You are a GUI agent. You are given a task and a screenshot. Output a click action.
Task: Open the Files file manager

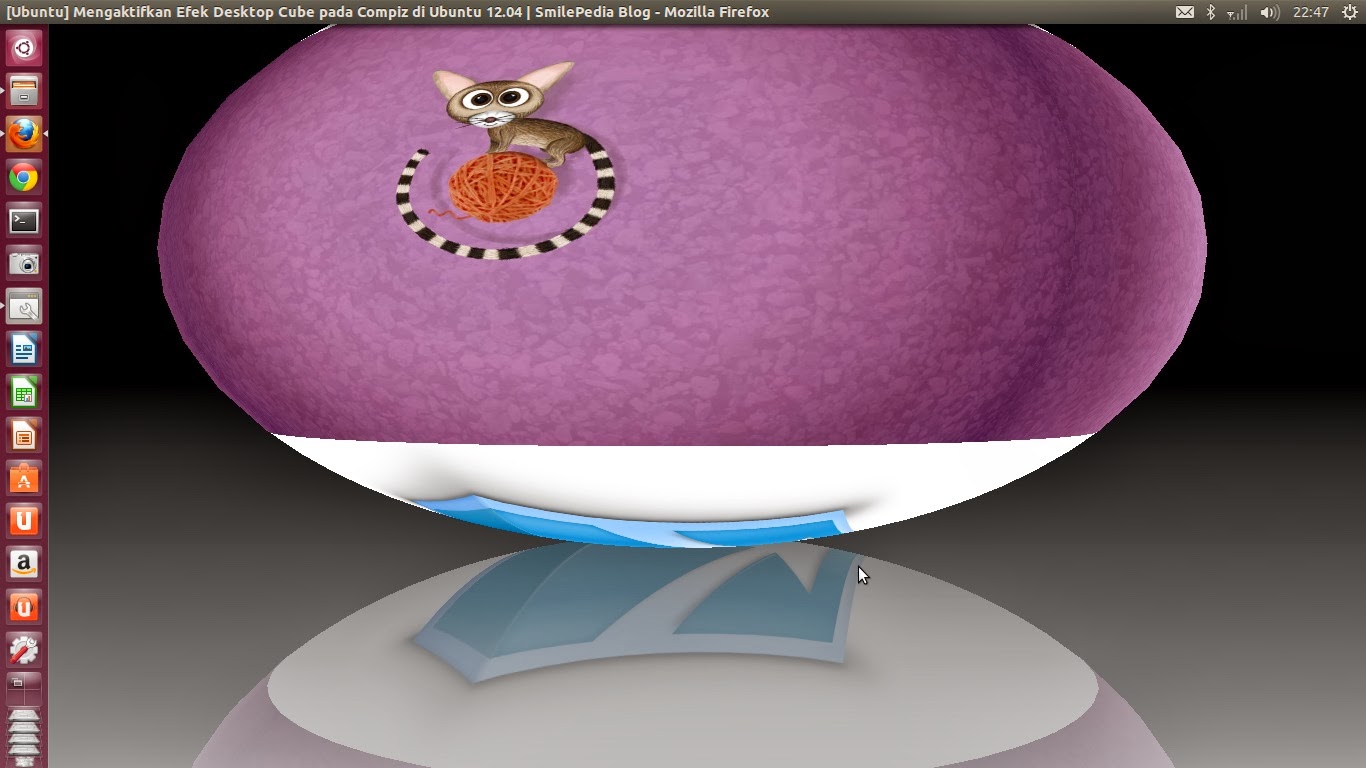tap(24, 91)
